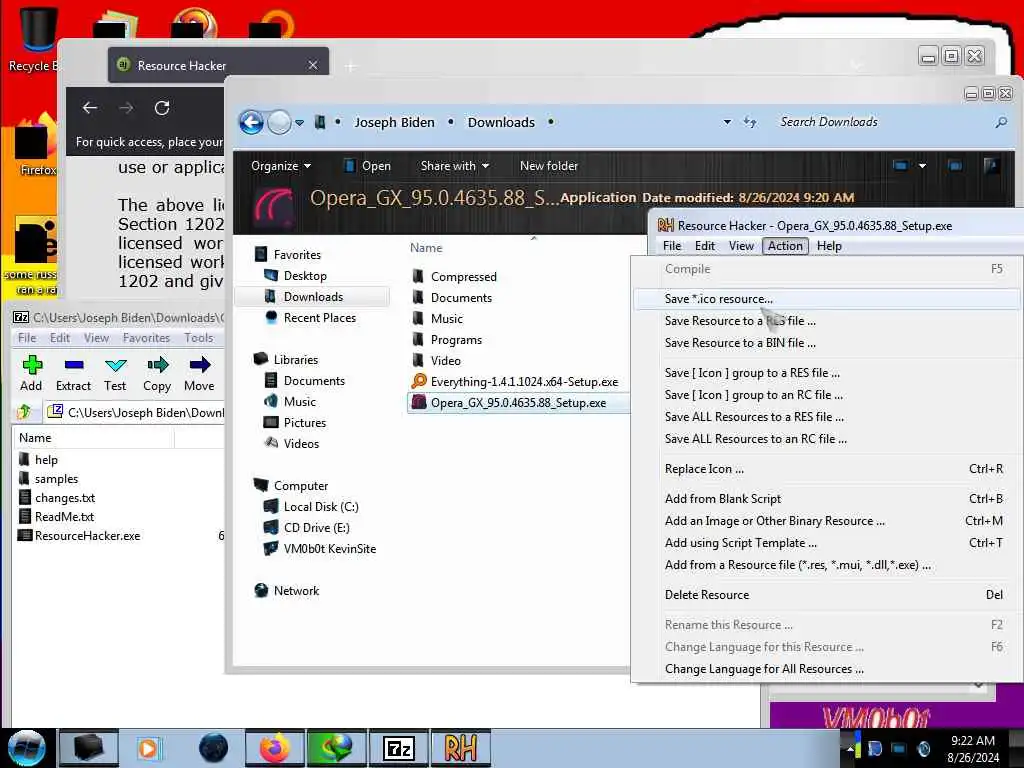Image resolution: width=1024 pixels, height=768 pixels.
Task: Go up one folder in 7-Zip
Action: coord(24,412)
